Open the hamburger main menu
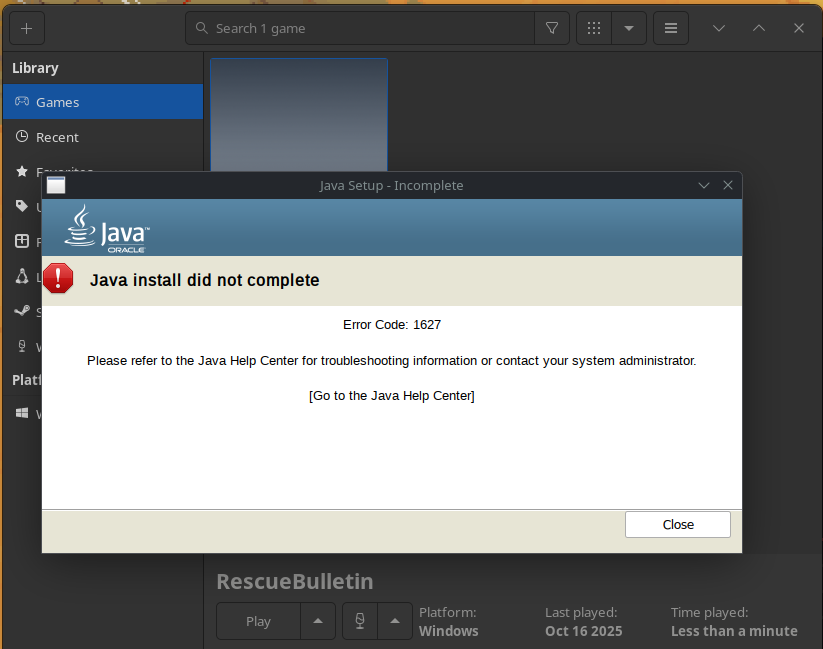 671,28
